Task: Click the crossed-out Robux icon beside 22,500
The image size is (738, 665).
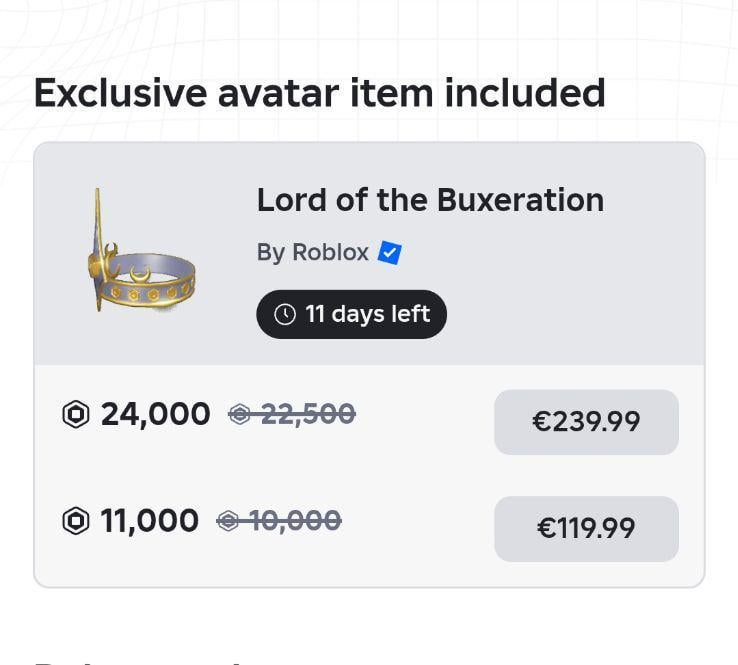Action: [239, 414]
